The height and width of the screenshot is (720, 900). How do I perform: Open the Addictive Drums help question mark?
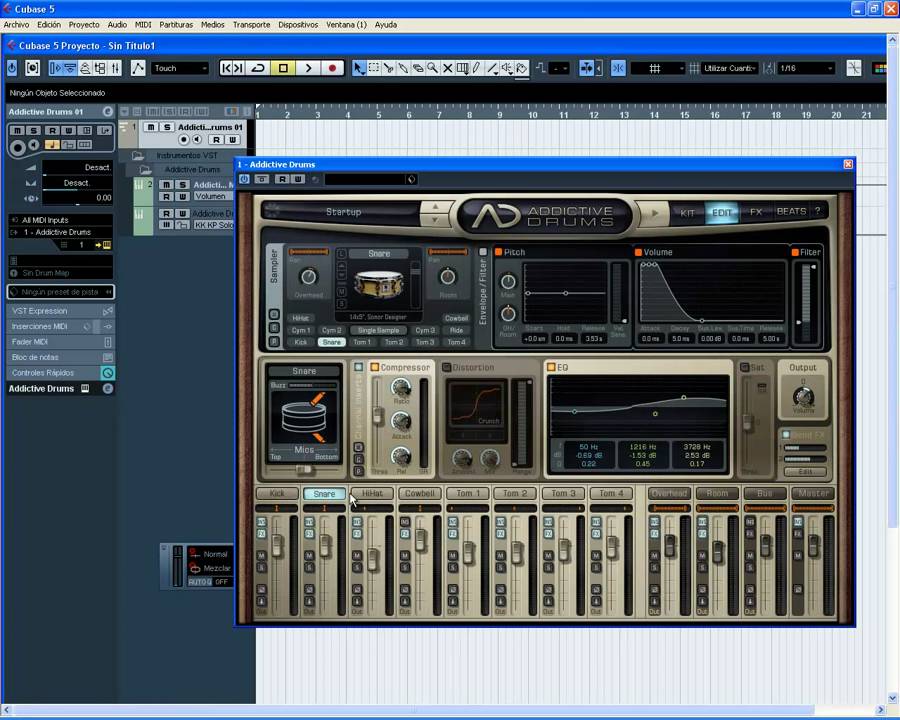point(817,211)
